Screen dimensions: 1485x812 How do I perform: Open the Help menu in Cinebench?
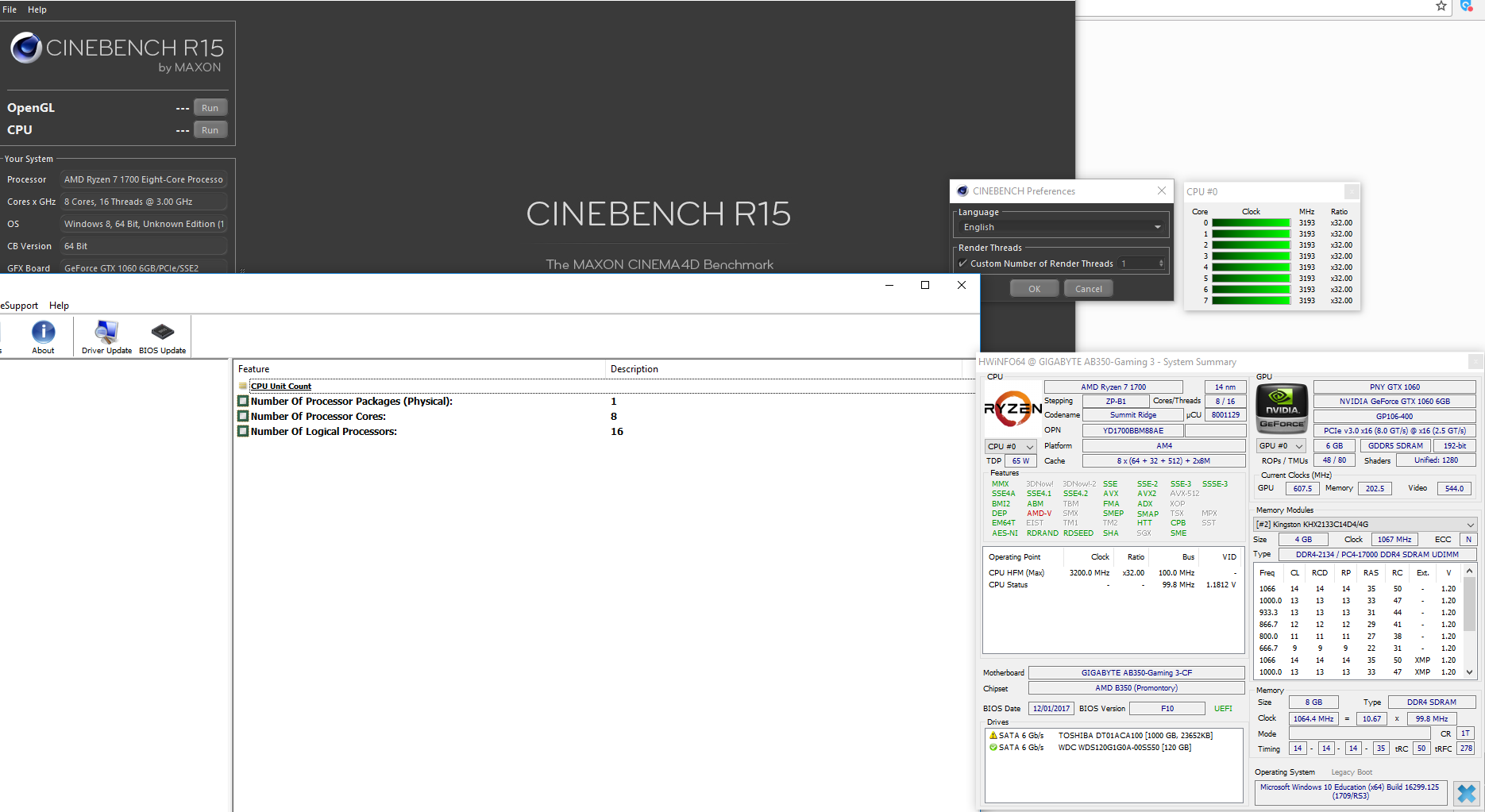(37, 10)
